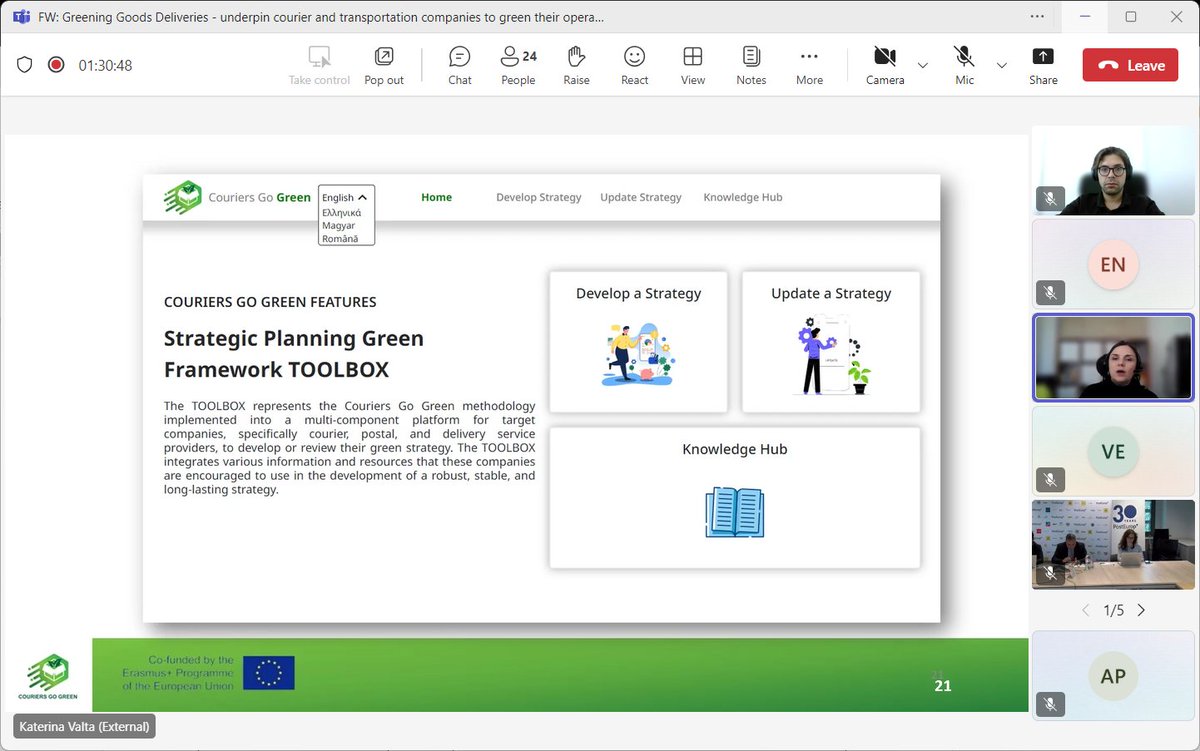This screenshot has height=751, width=1200.
Task: Open the React emoji menu
Action: pyautogui.click(x=635, y=66)
